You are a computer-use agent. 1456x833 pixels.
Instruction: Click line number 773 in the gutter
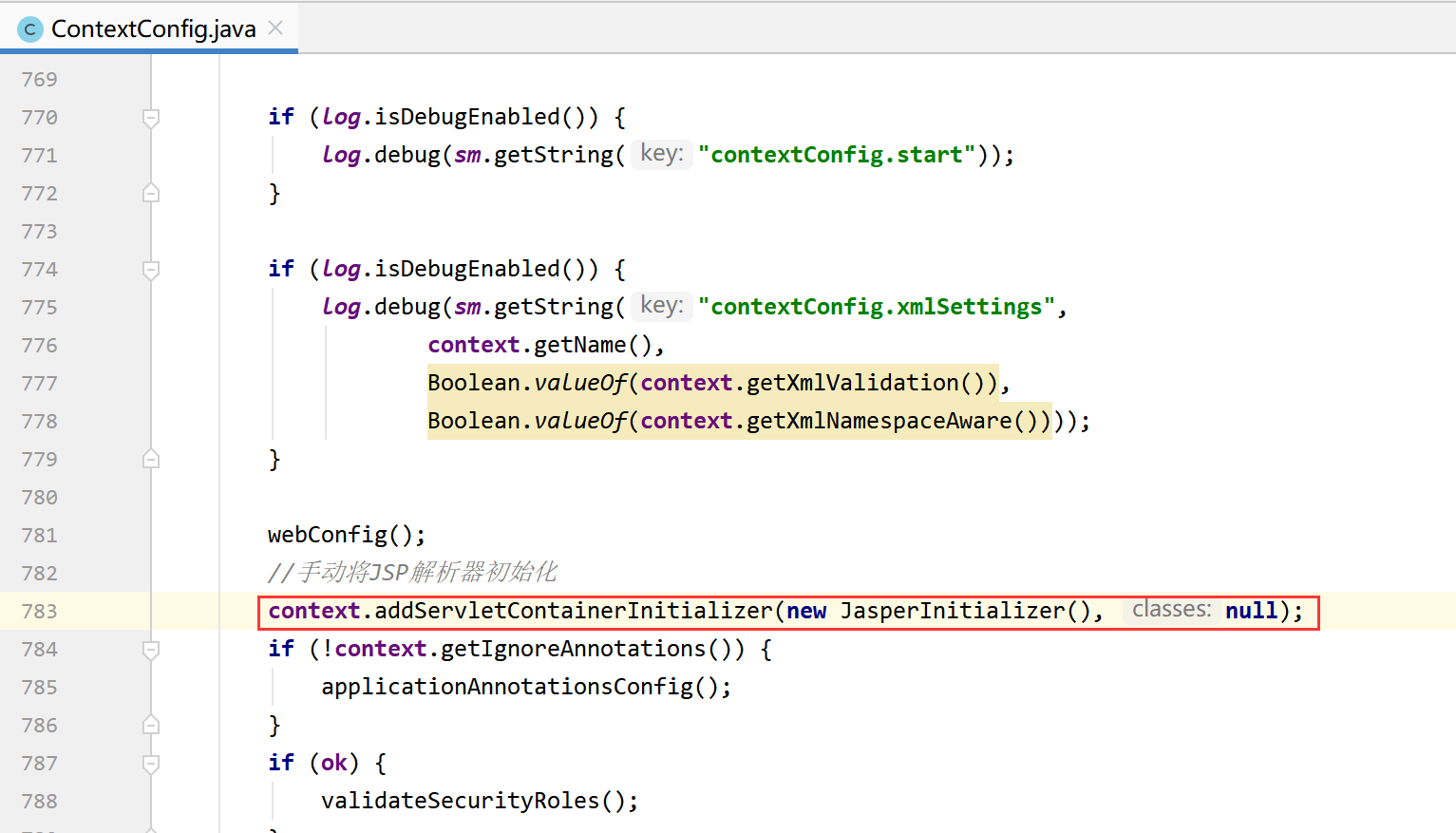tap(39, 232)
